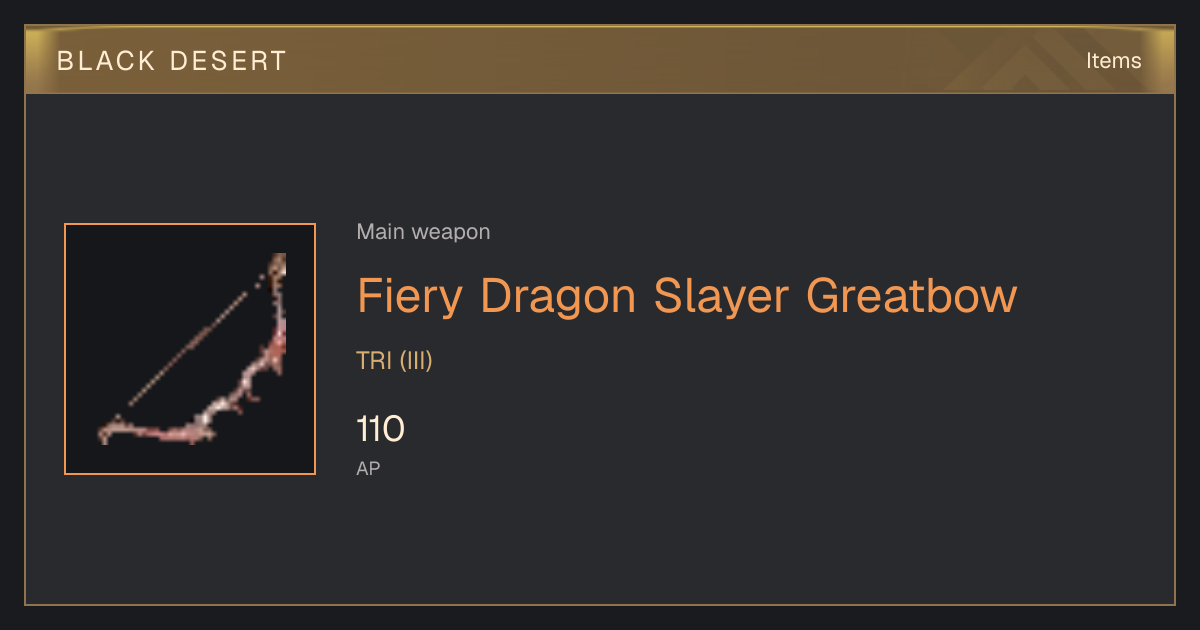Viewport: 1200px width, 630px height.
Task: Click the AP stat label
Action: (368, 468)
